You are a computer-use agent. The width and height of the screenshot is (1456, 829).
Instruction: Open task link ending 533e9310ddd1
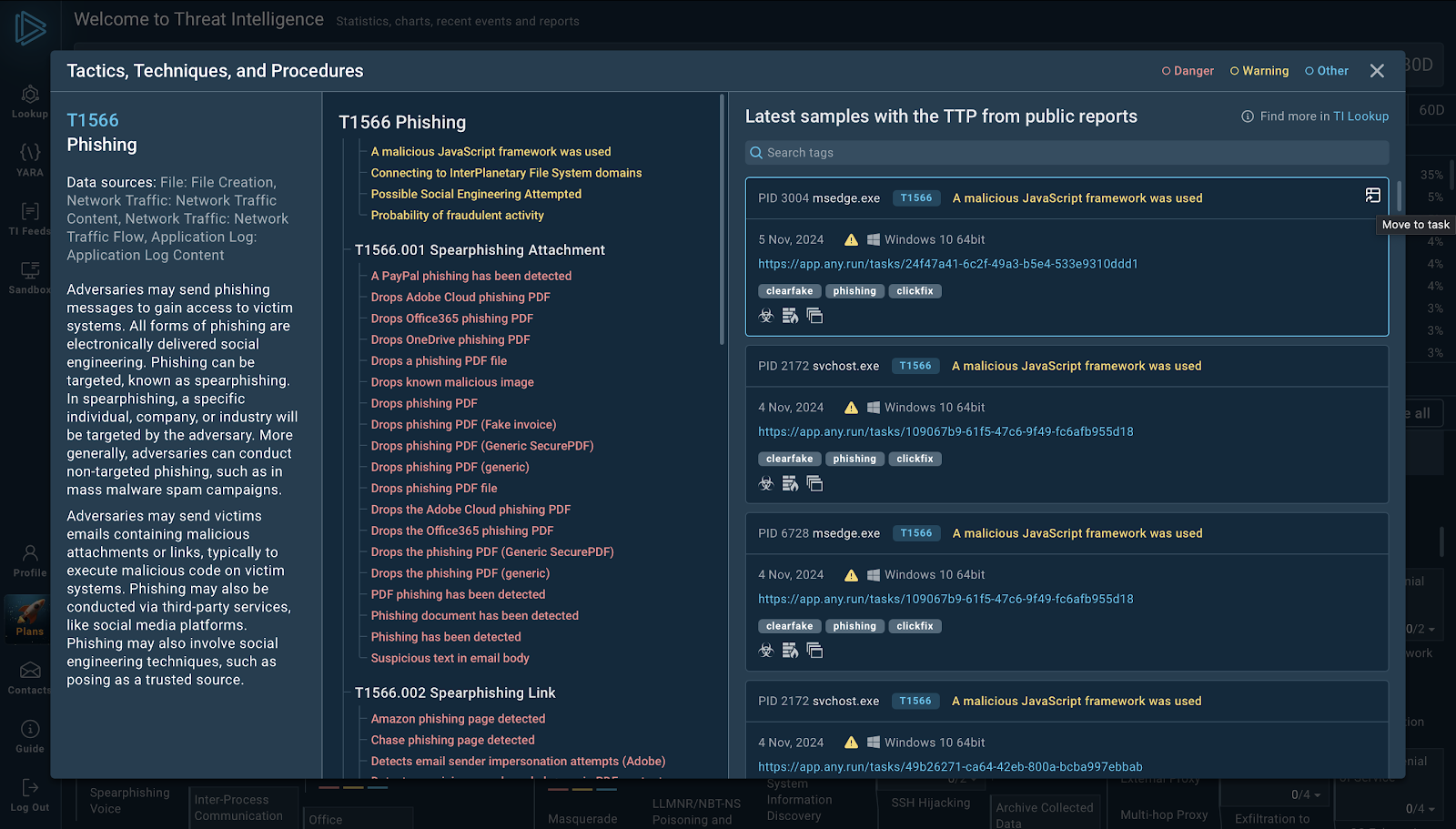coord(948,264)
